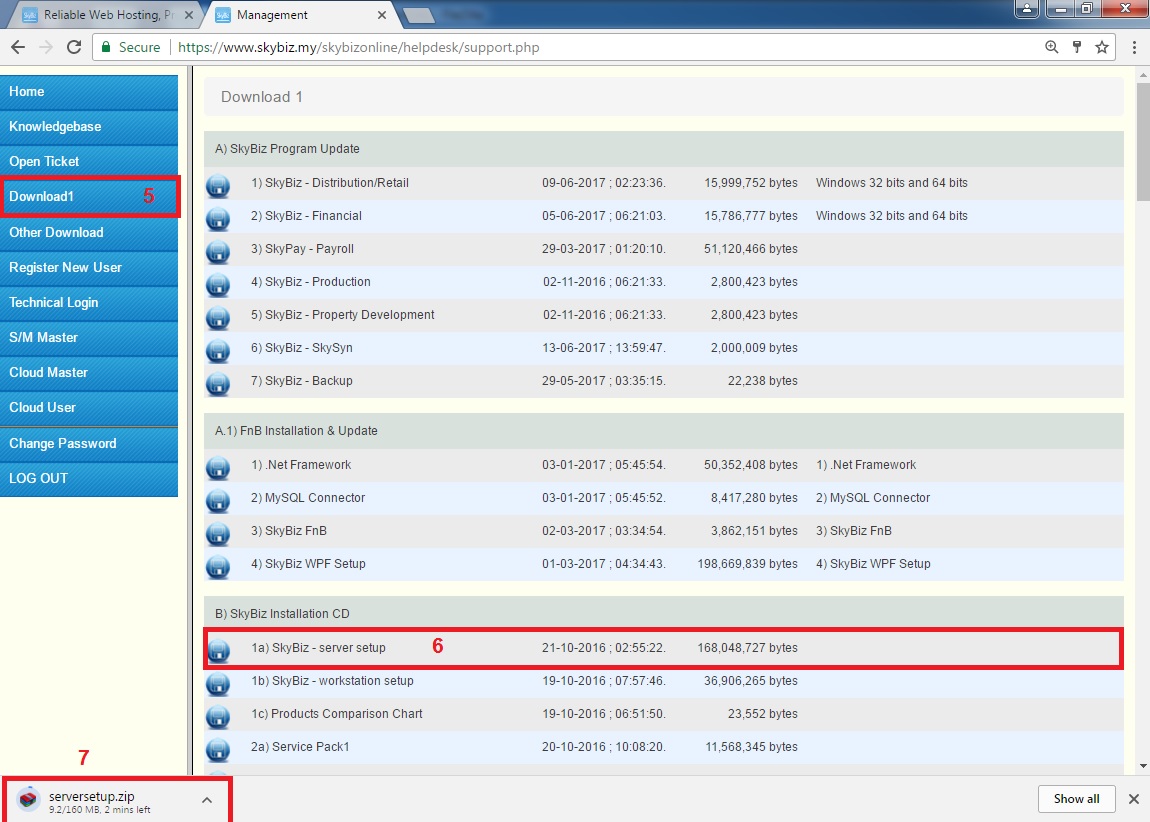Click download icon for SkyBiz WPF Setup
The image size is (1150, 822).
click(x=218, y=566)
